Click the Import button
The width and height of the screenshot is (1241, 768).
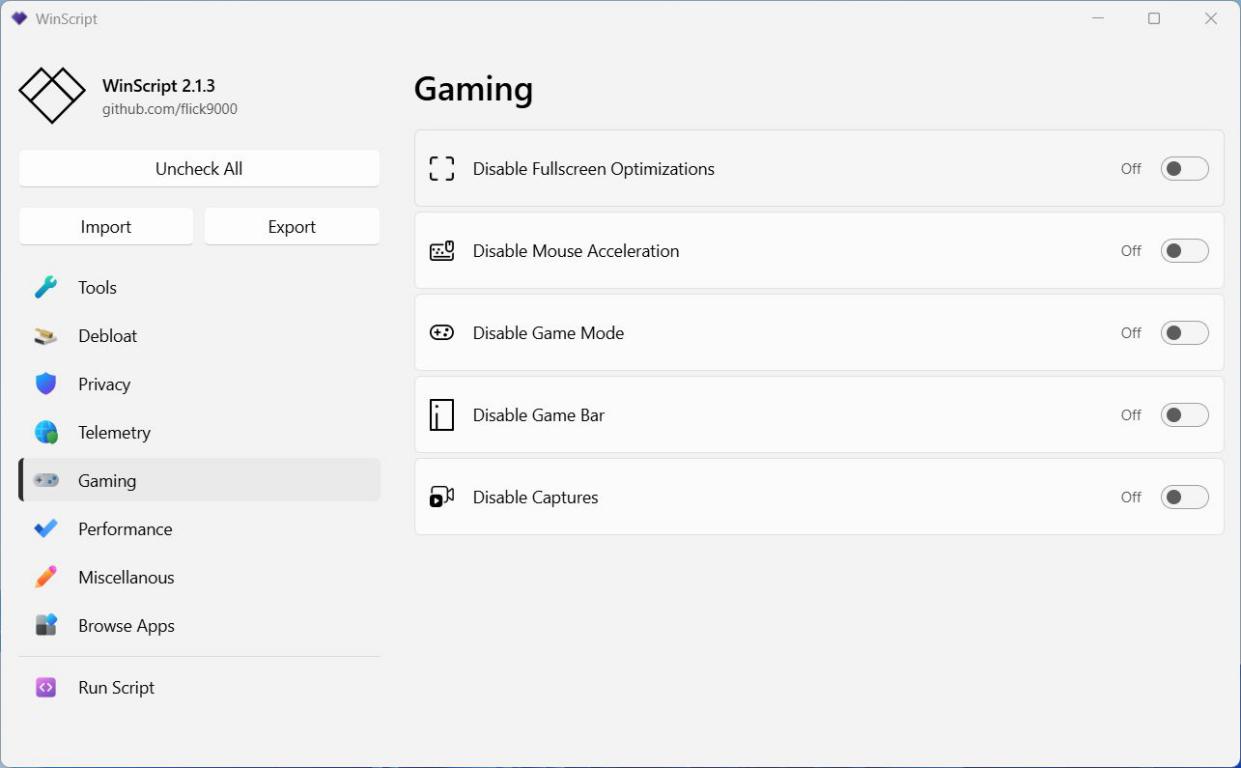[x=106, y=227]
